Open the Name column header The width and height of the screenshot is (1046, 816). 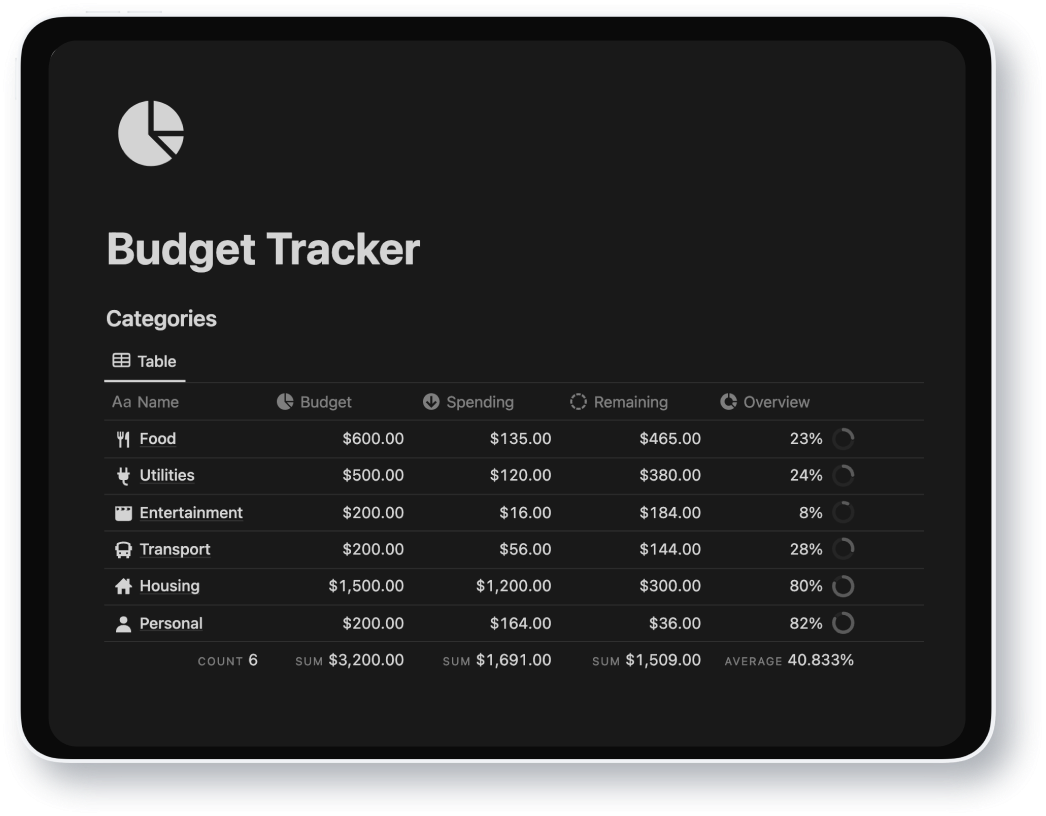[x=145, y=402]
